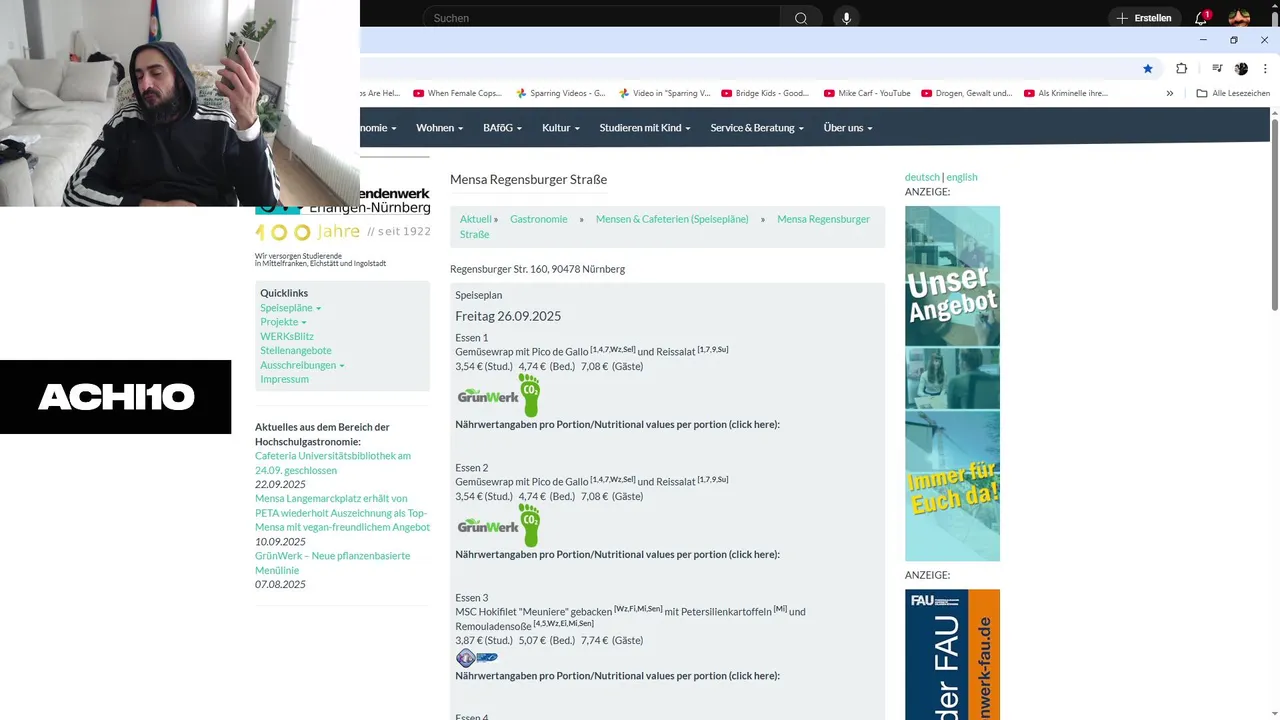
Task: Show nutritional values for Essen 1
Action: pos(617,424)
